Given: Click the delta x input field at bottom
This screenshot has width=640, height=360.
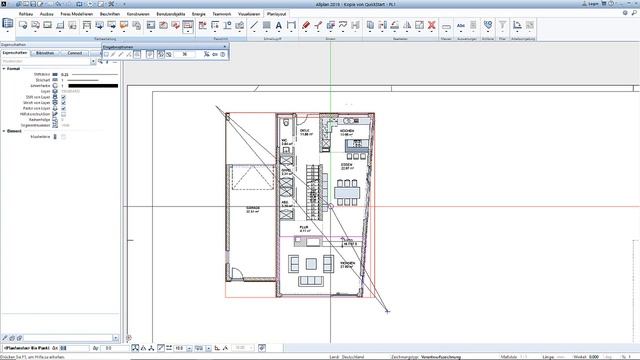Looking at the screenshot, I should tap(74, 348).
